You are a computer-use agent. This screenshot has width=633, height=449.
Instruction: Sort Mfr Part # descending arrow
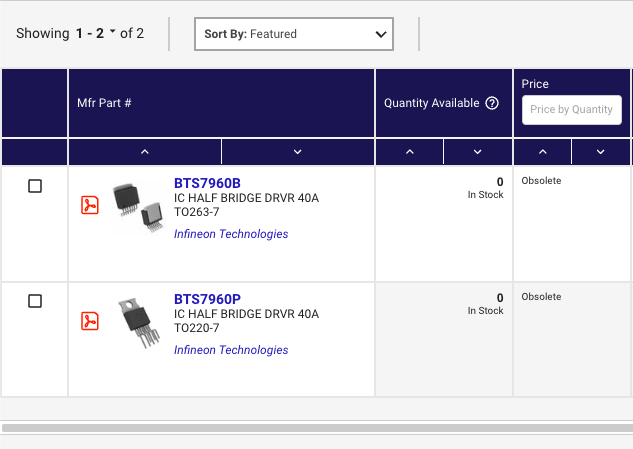[x=298, y=152]
